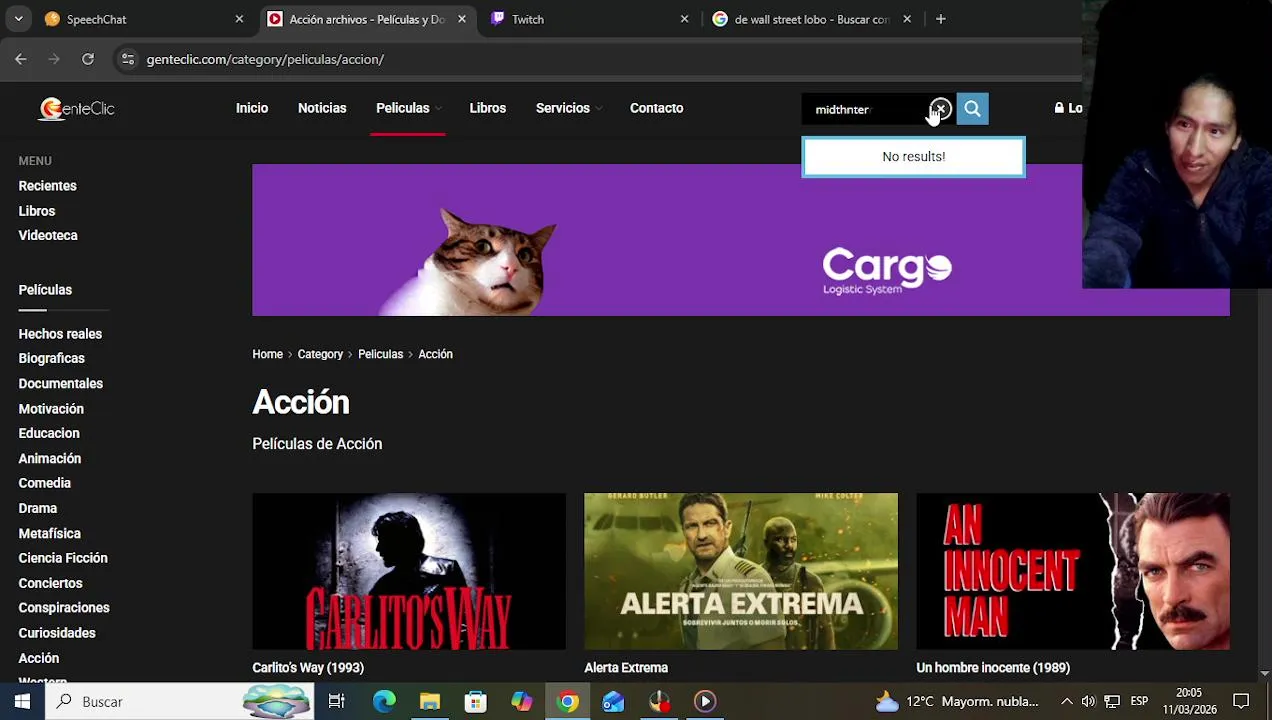Open Copilot from the taskbar
This screenshot has width=1272, height=720.
(x=522, y=701)
